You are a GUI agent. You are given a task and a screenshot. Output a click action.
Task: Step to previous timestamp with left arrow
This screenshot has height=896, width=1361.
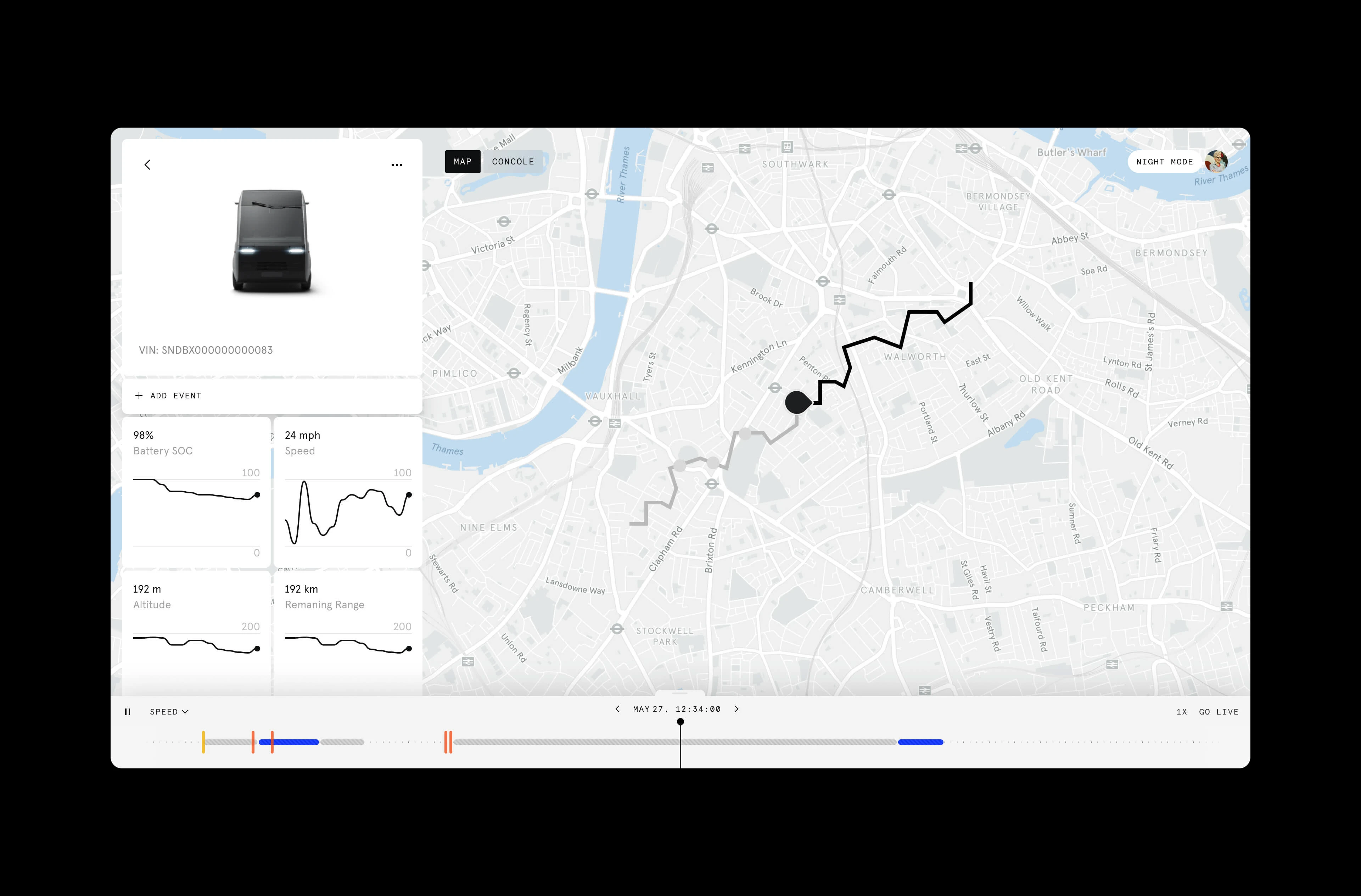(x=617, y=709)
